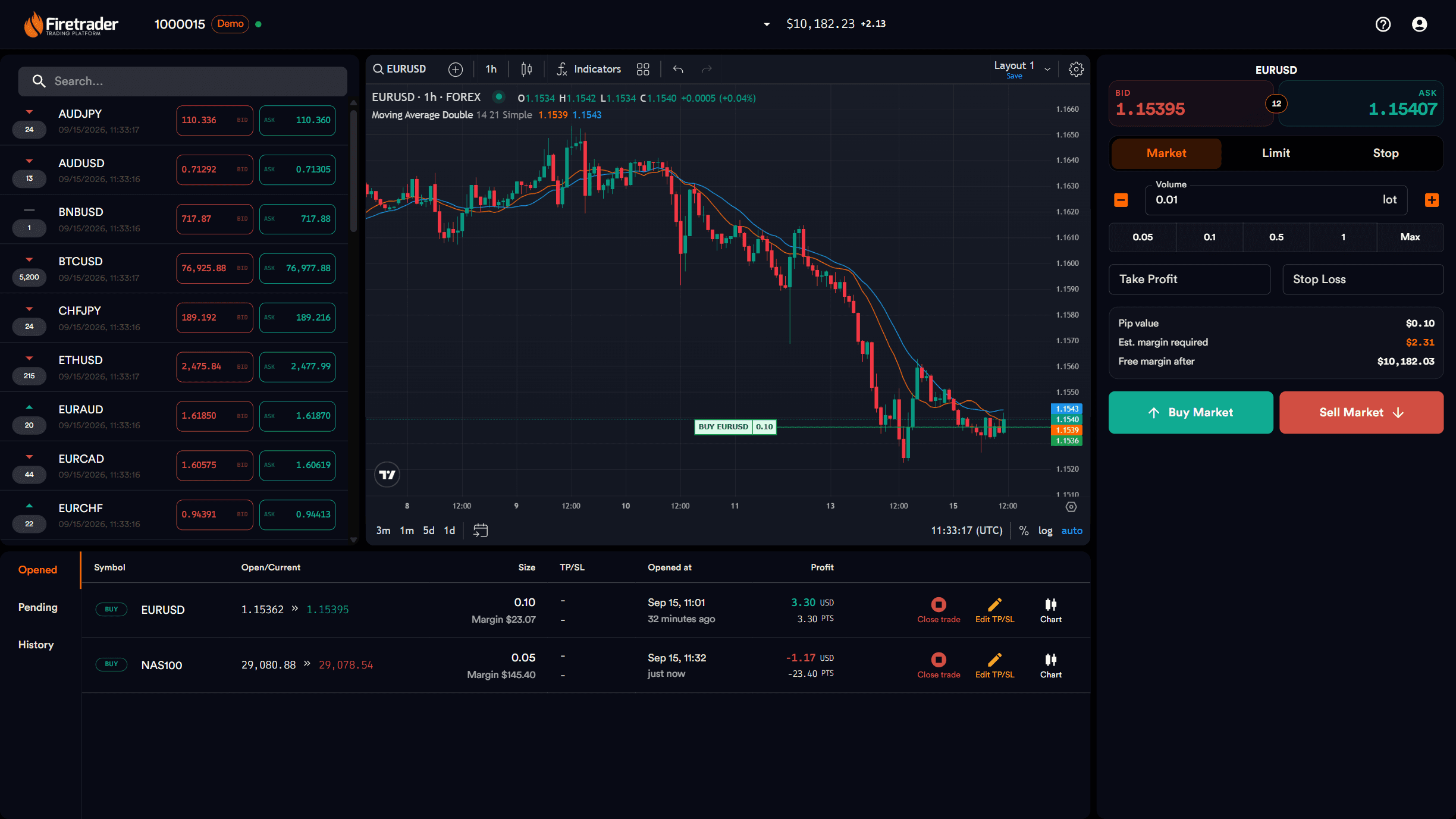
Task: Add symbol with plus circle icon
Action: click(455, 70)
